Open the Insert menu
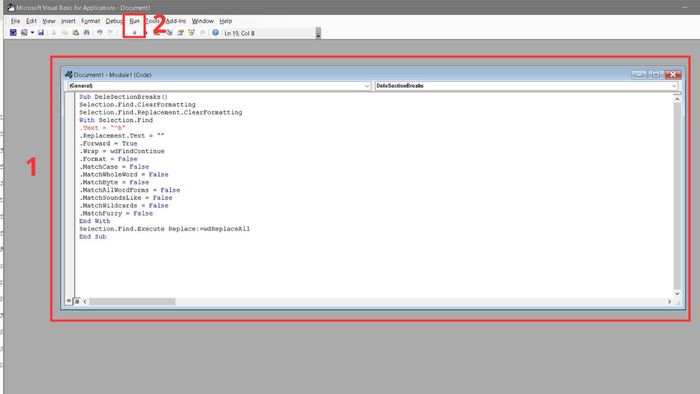The width and height of the screenshot is (700, 394). pyautogui.click(x=68, y=21)
